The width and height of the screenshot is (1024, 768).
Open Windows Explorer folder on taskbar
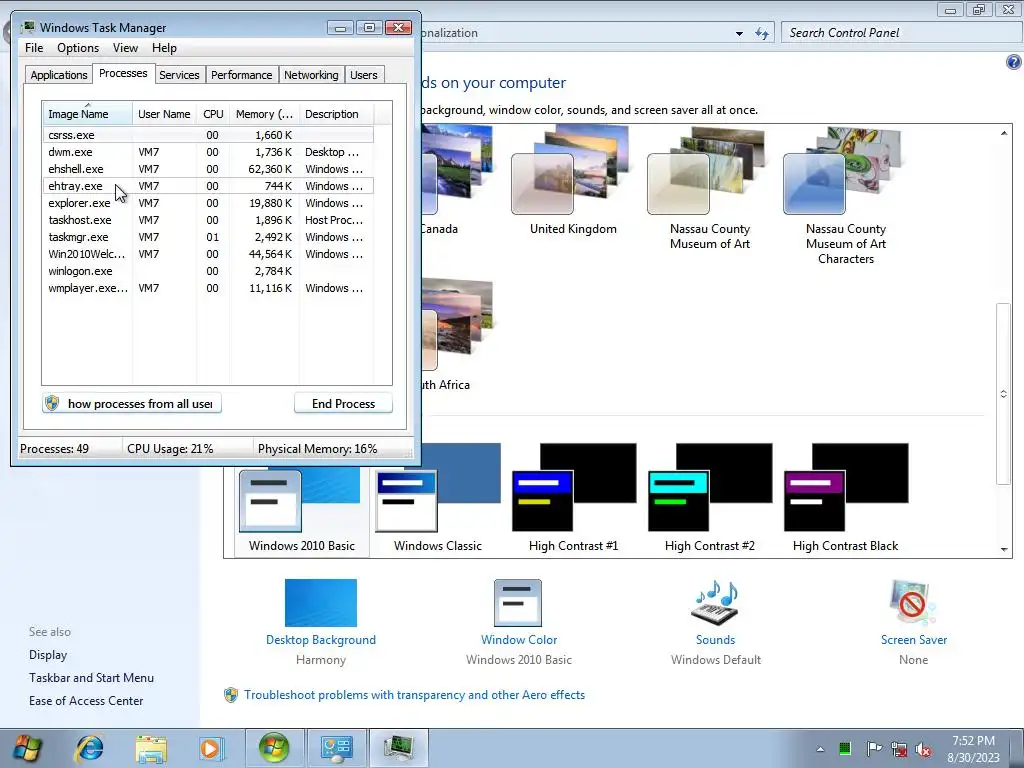pyautogui.click(x=152, y=748)
